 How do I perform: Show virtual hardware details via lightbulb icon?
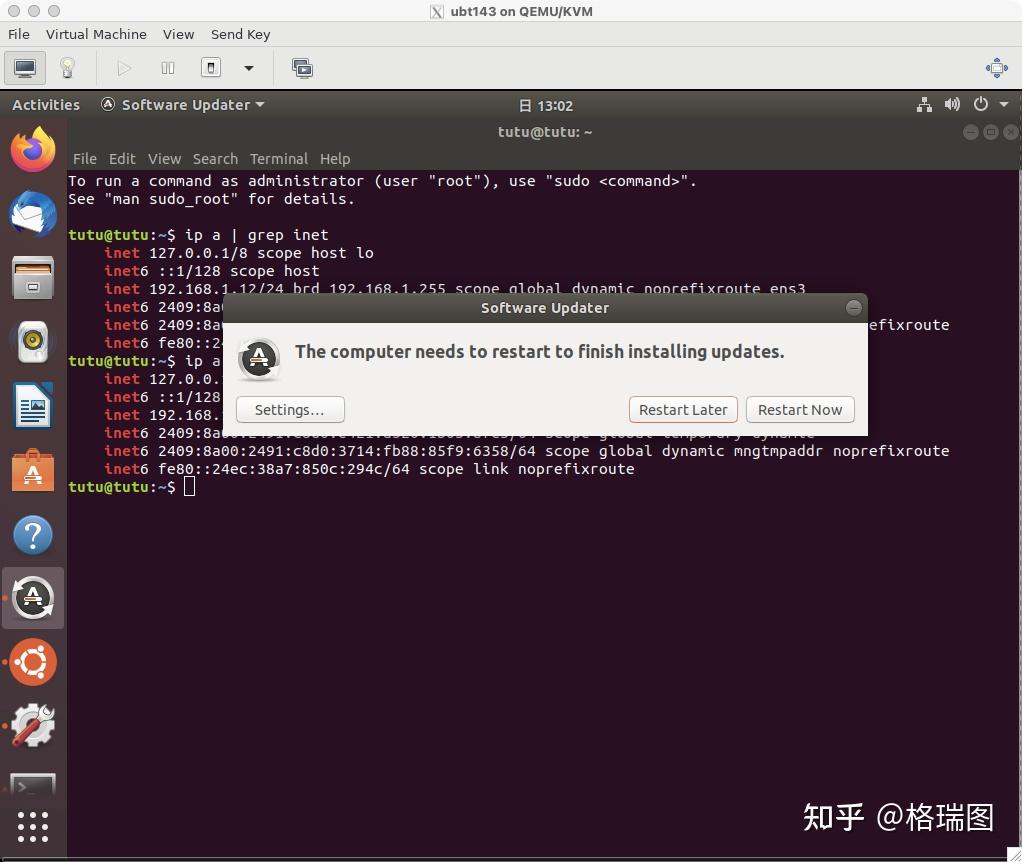[x=67, y=68]
